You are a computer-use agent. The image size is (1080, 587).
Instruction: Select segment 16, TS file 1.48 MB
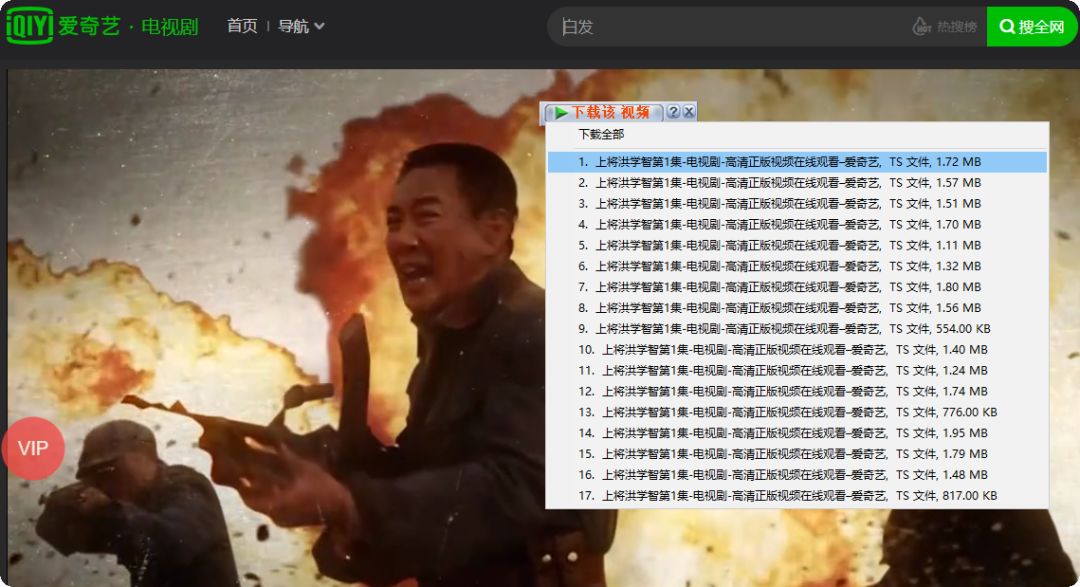pos(798,475)
